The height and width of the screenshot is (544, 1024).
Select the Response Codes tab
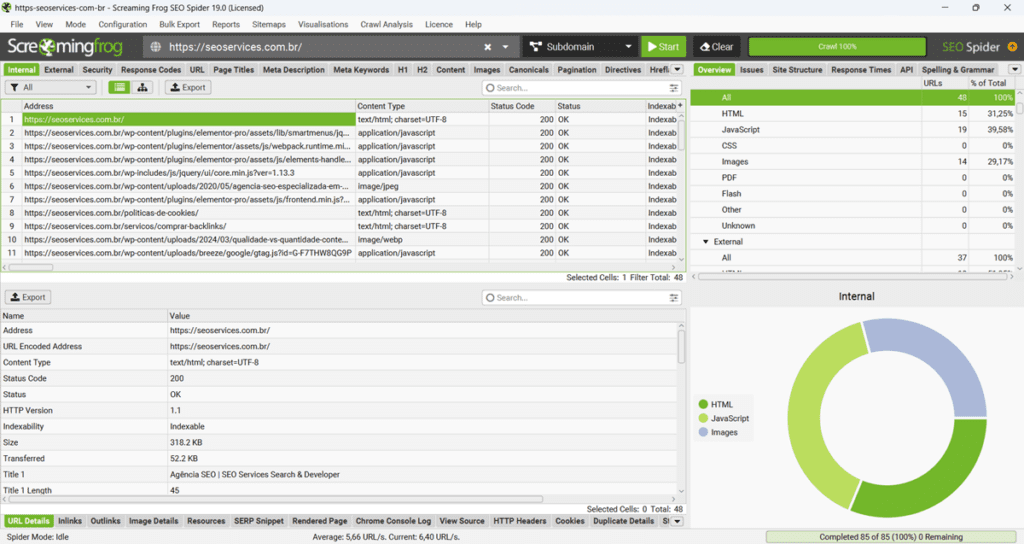(151, 70)
